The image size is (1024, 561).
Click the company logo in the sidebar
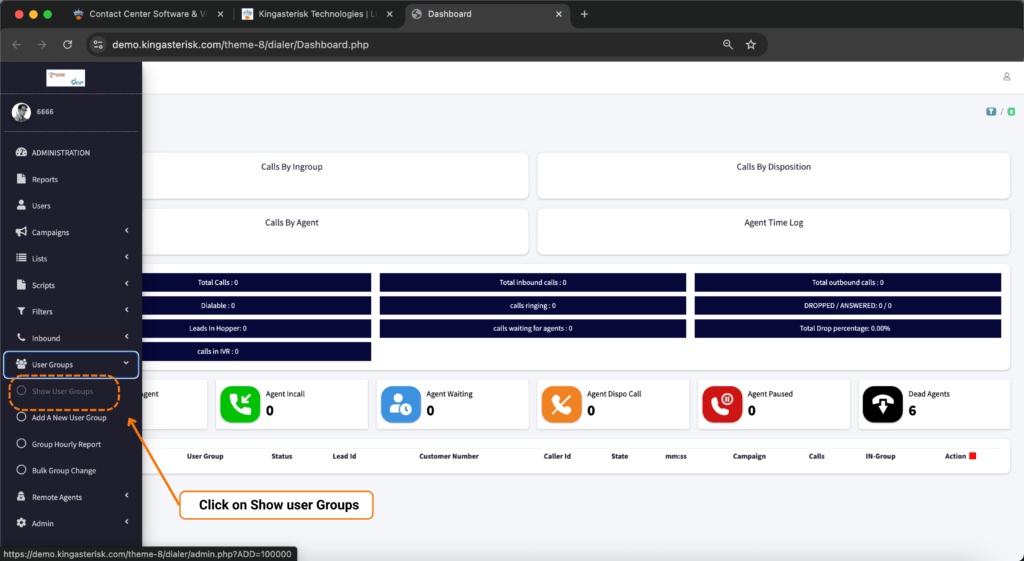coord(65,78)
